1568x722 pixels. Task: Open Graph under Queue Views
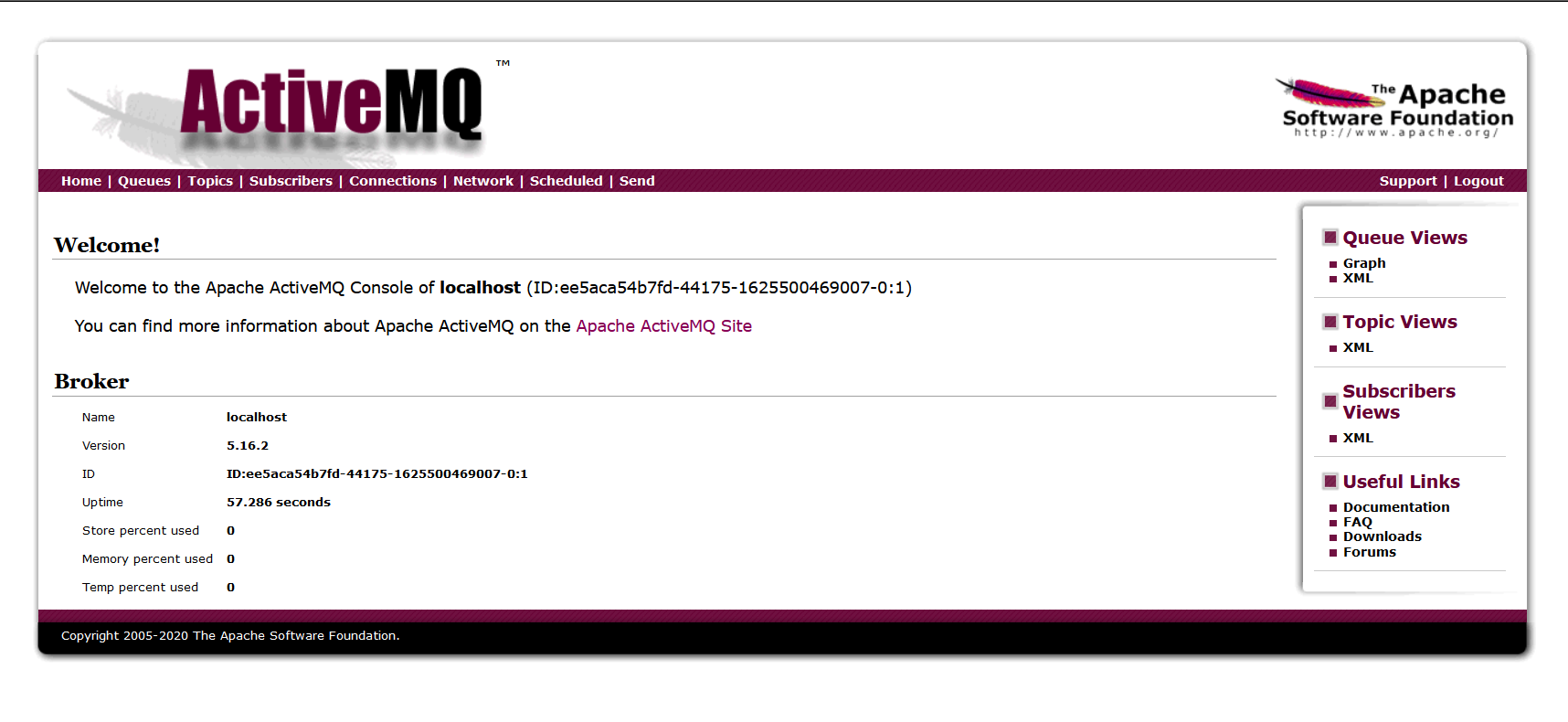tap(1364, 263)
